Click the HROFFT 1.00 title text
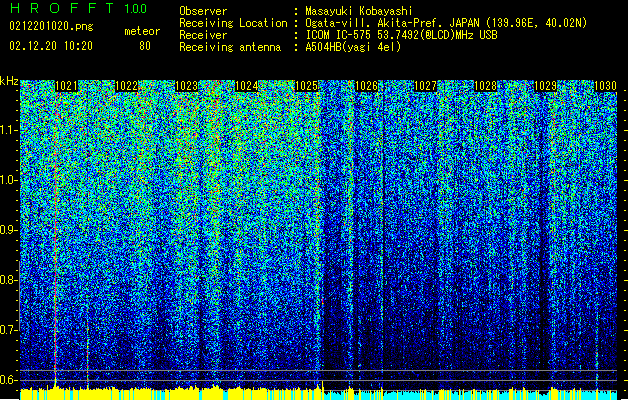The height and width of the screenshot is (400, 629). [78, 8]
